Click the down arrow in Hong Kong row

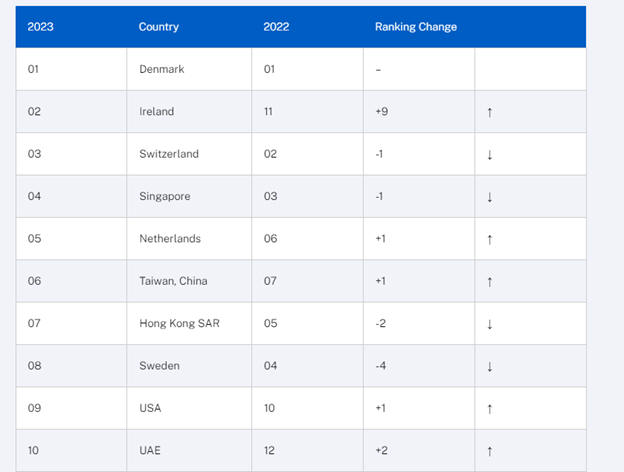pyautogui.click(x=489, y=324)
